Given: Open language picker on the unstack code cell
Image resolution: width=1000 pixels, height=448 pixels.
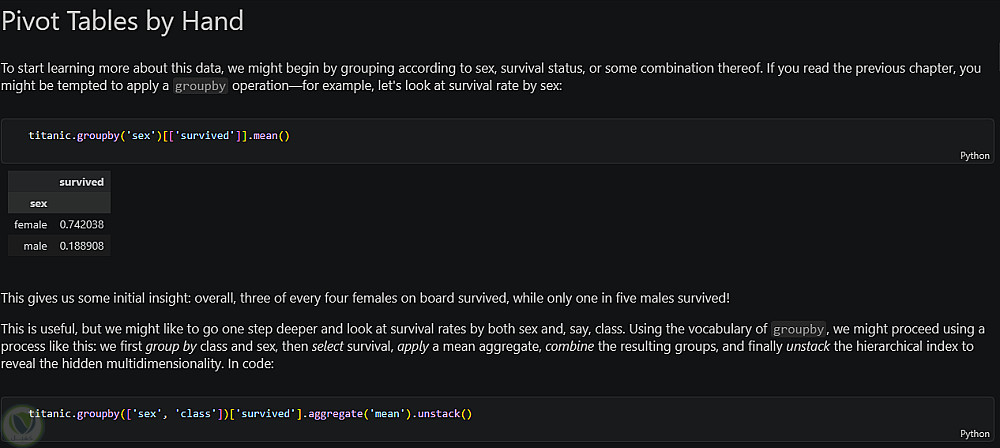Looking at the screenshot, I should (974, 433).
